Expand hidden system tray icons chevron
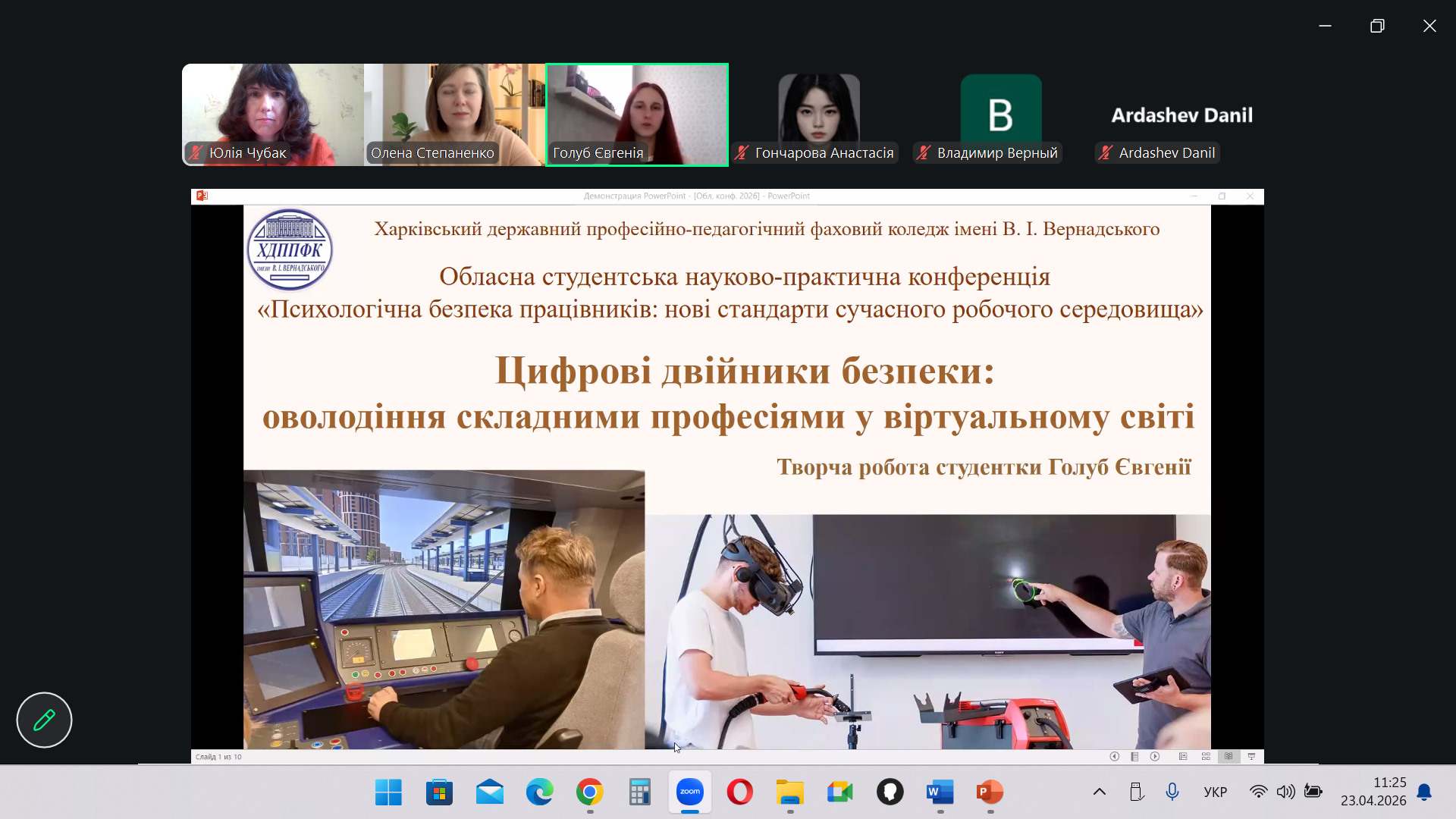1456x819 pixels. click(x=1099, y=792)
